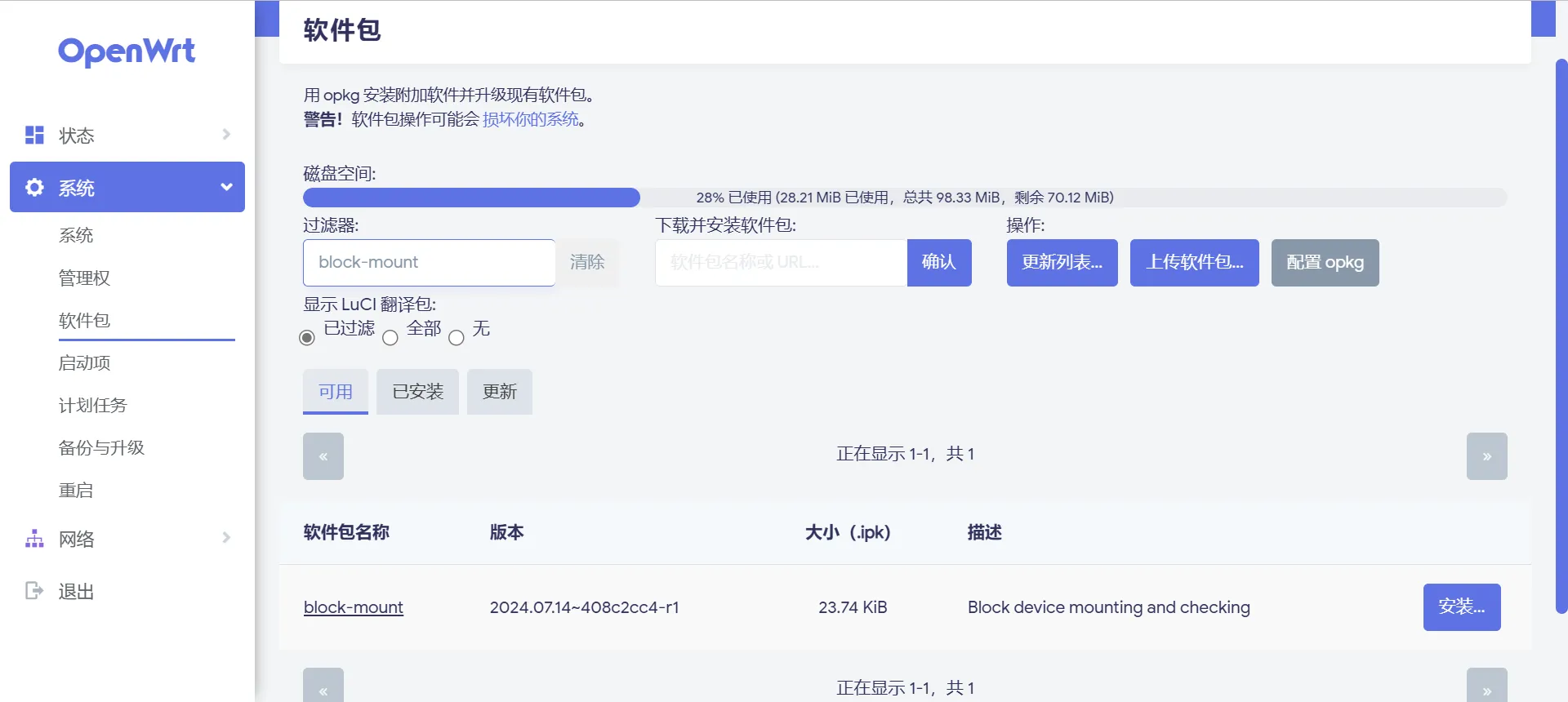
Task: Select the 无 radio button
Action: pos(457,337)
